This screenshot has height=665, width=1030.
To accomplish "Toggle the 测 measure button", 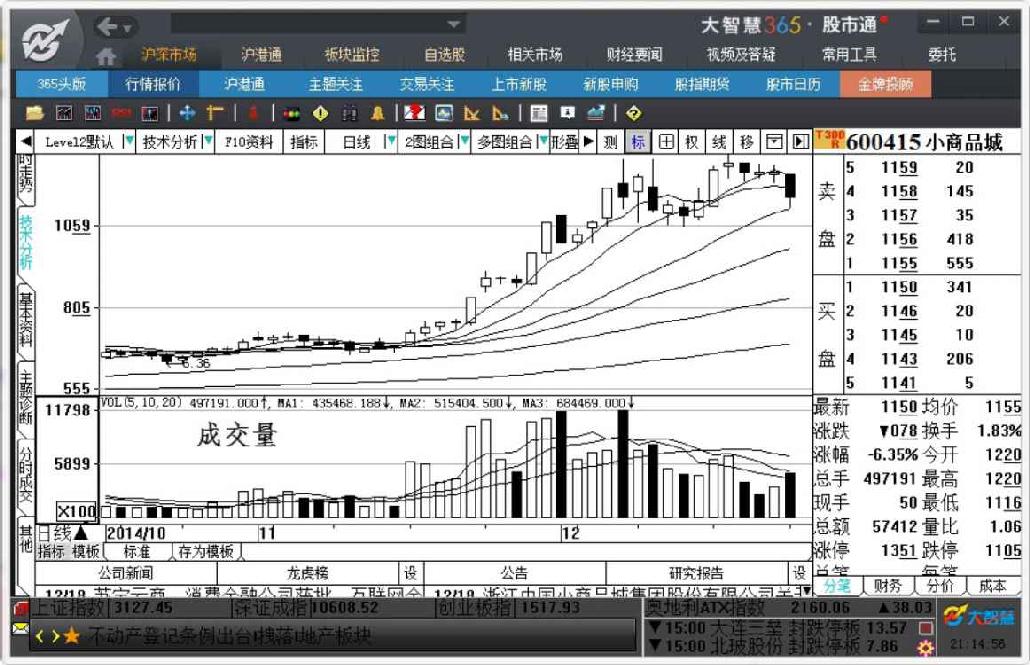I will pyautogui.click(x=610, y=142).
